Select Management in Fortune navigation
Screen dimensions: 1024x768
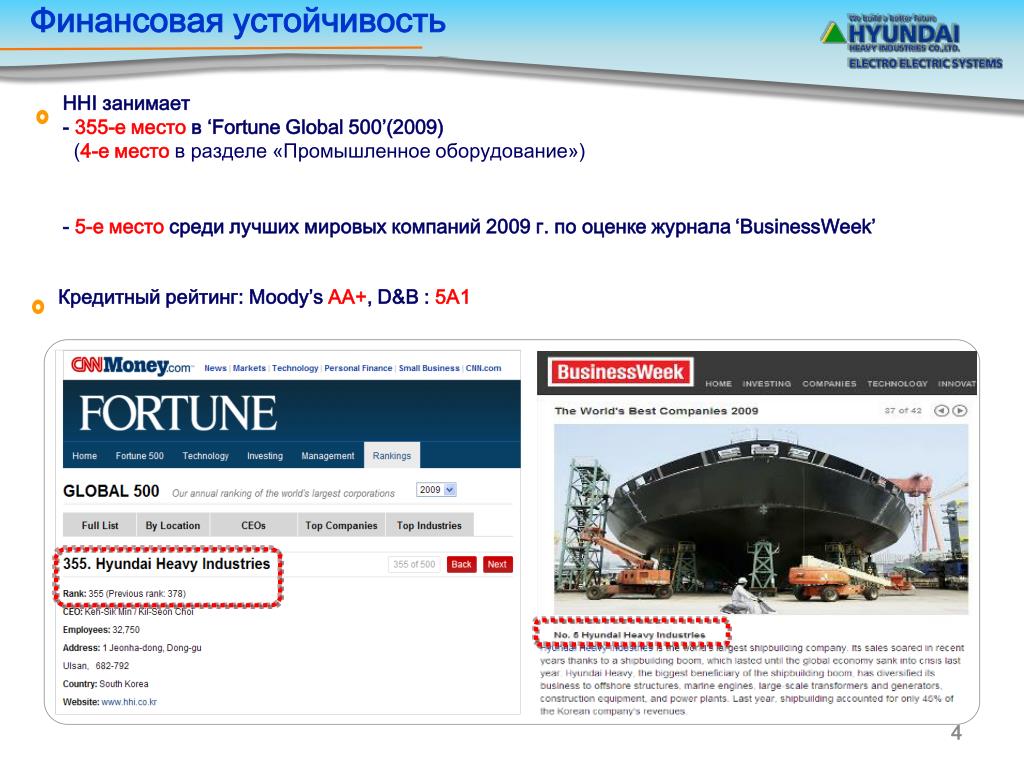tap(328, 456)
